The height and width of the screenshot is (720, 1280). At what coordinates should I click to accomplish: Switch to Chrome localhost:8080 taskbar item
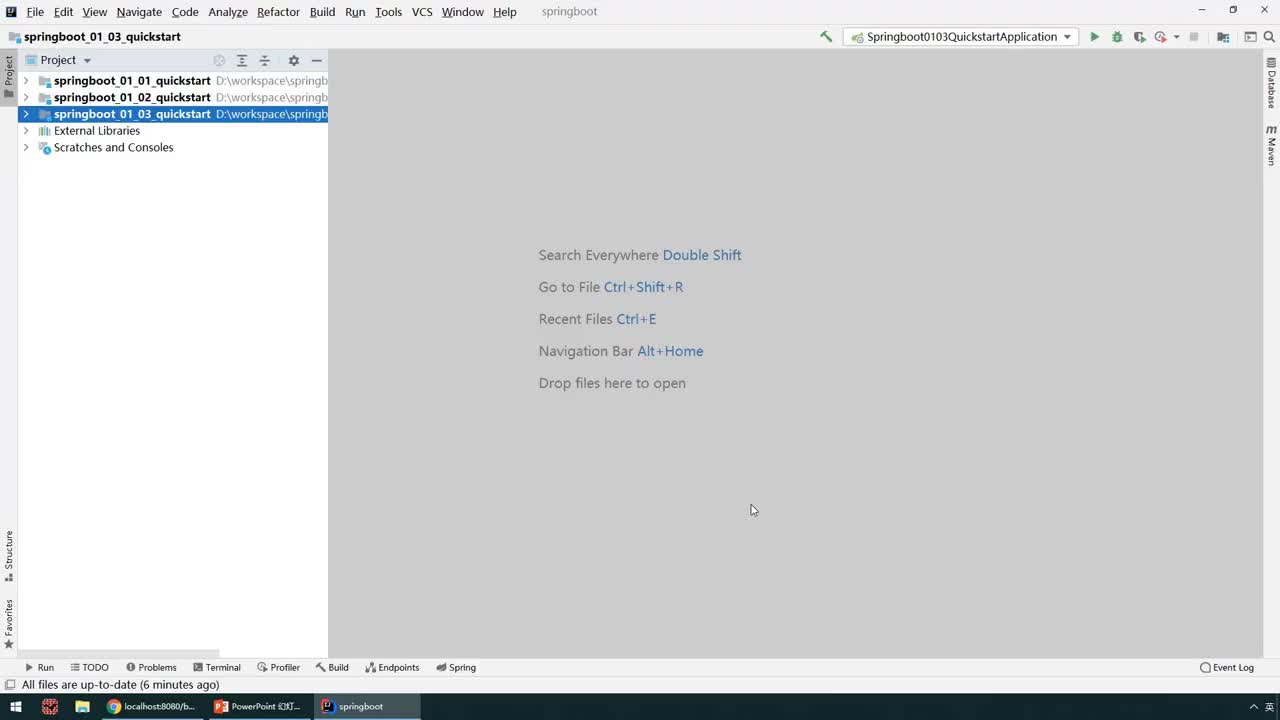point(153,706)
